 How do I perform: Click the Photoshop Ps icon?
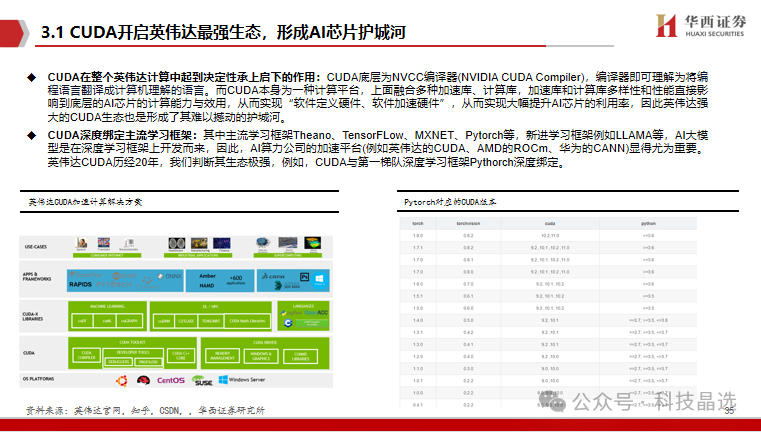[304, 277]
